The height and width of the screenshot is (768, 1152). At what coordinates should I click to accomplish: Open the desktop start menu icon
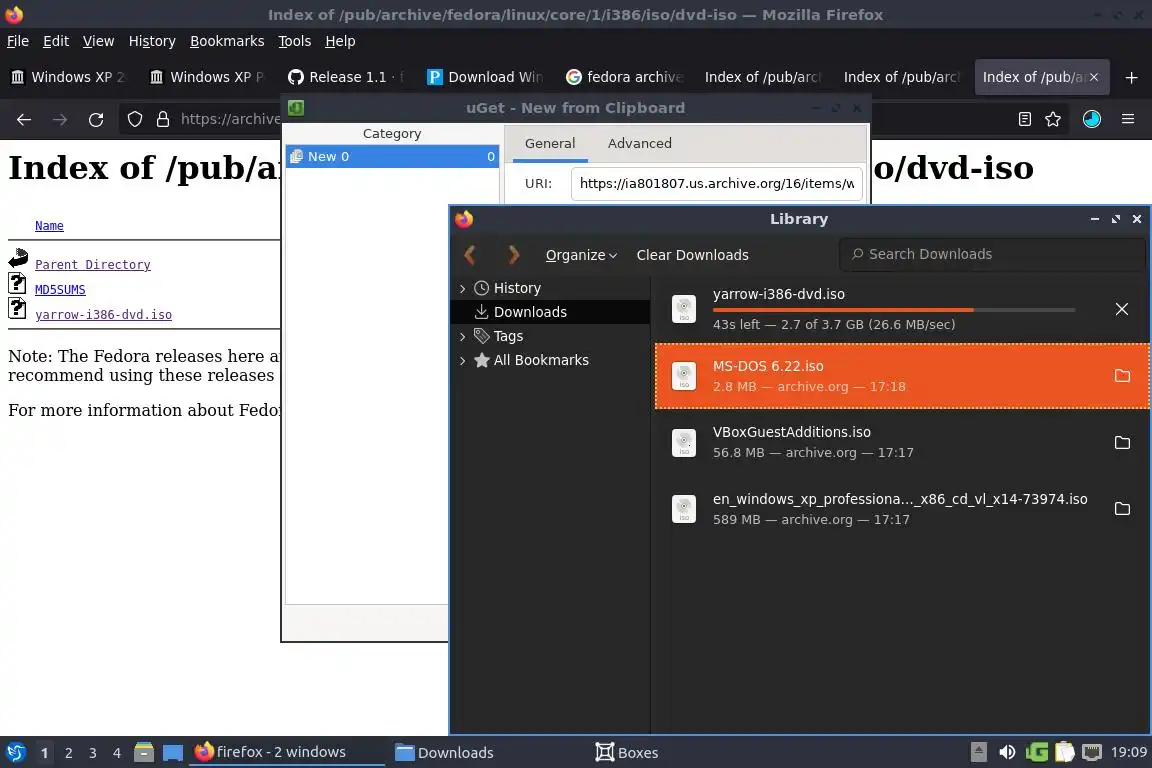(x=15, y=752)
